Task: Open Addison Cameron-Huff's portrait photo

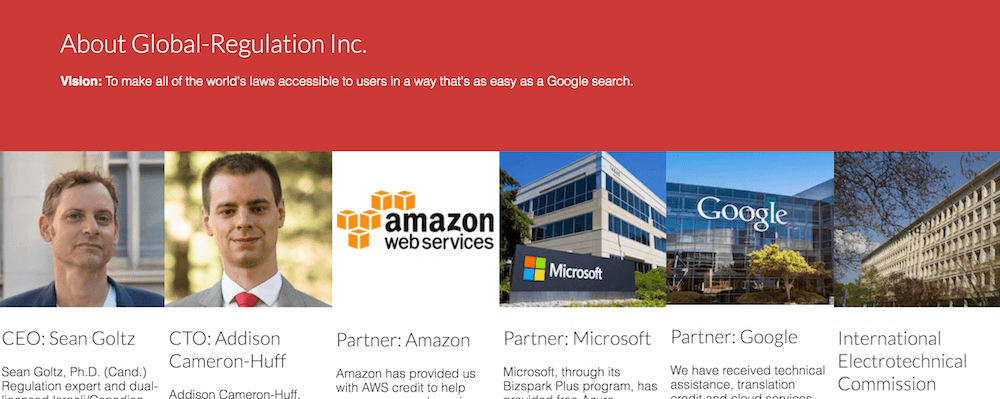Action: tap(248, 229)
